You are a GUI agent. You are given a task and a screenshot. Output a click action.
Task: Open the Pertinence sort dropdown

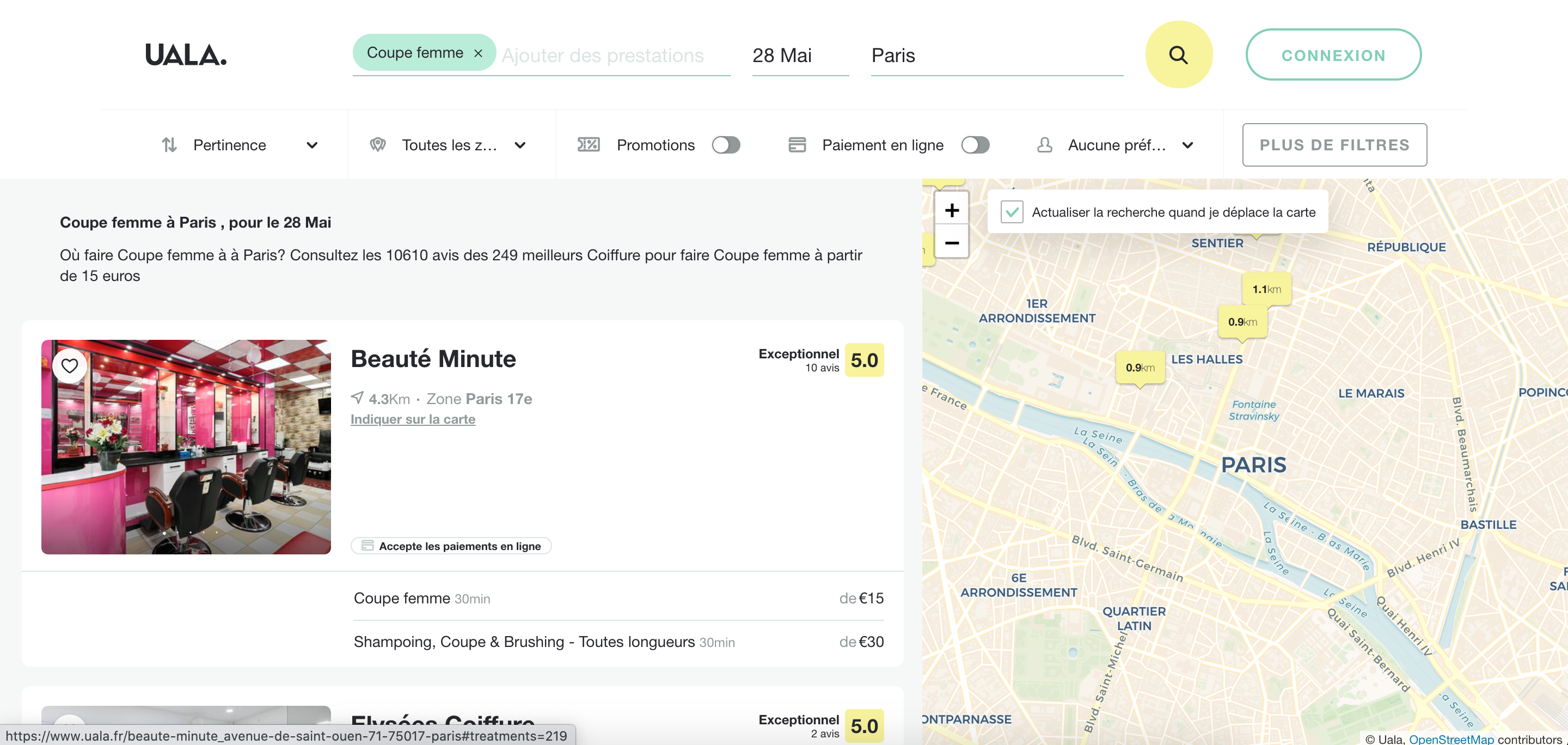pos(239,145)
